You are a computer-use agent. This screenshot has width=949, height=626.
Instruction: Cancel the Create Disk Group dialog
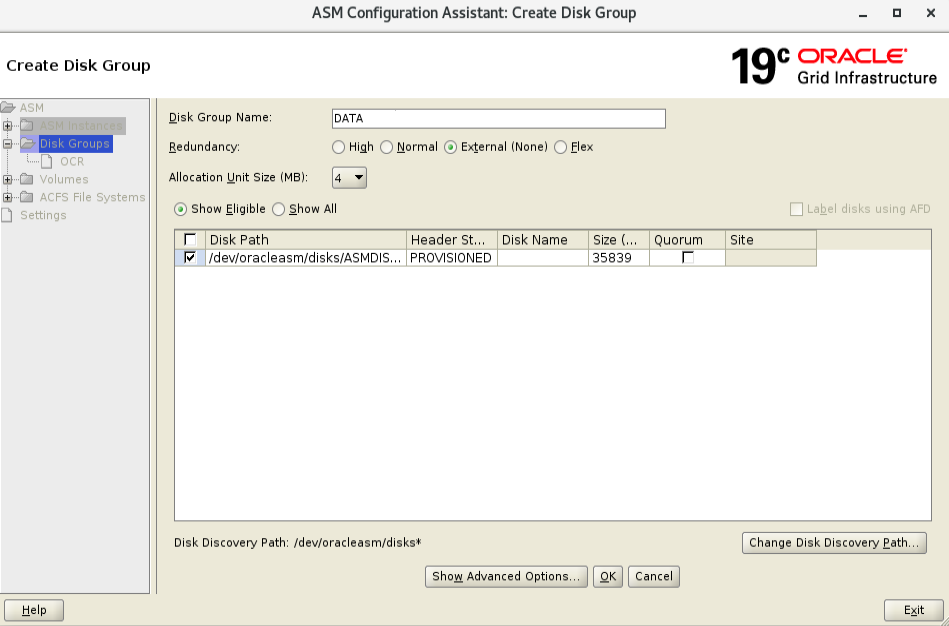[x=654, y=576]
